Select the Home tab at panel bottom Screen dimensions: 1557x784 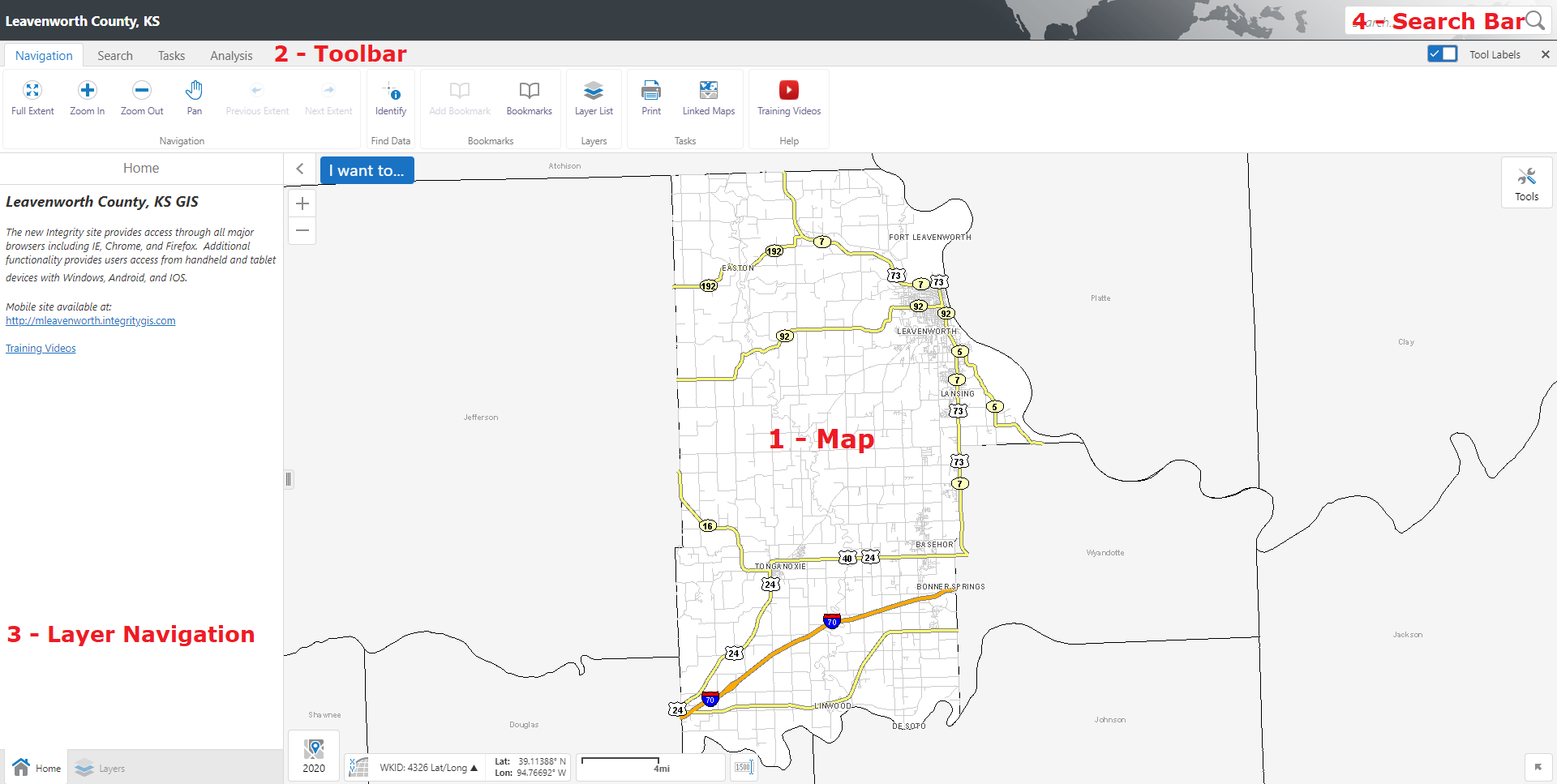tap(36, 767)
